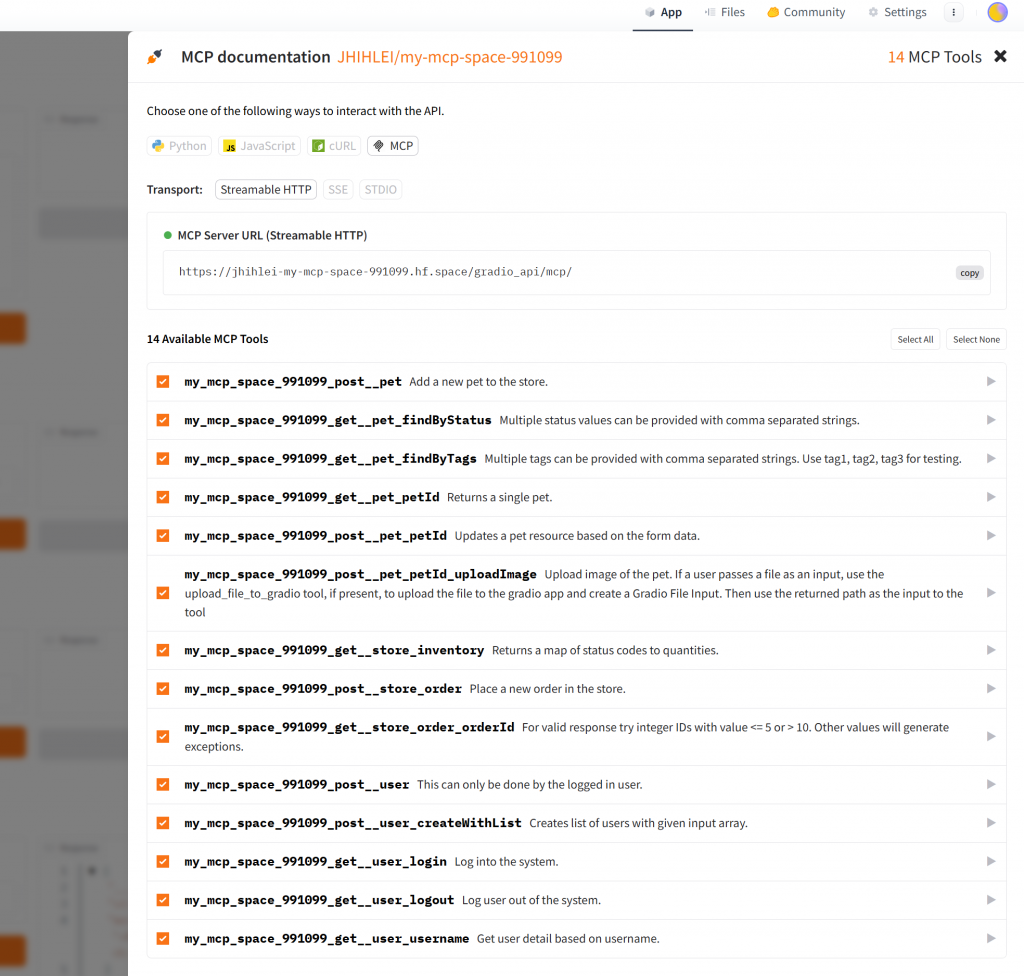The image size is (1024, 976).
Task: Expand the post__pet_petId details arrow
Action: (x=991, y=536)
